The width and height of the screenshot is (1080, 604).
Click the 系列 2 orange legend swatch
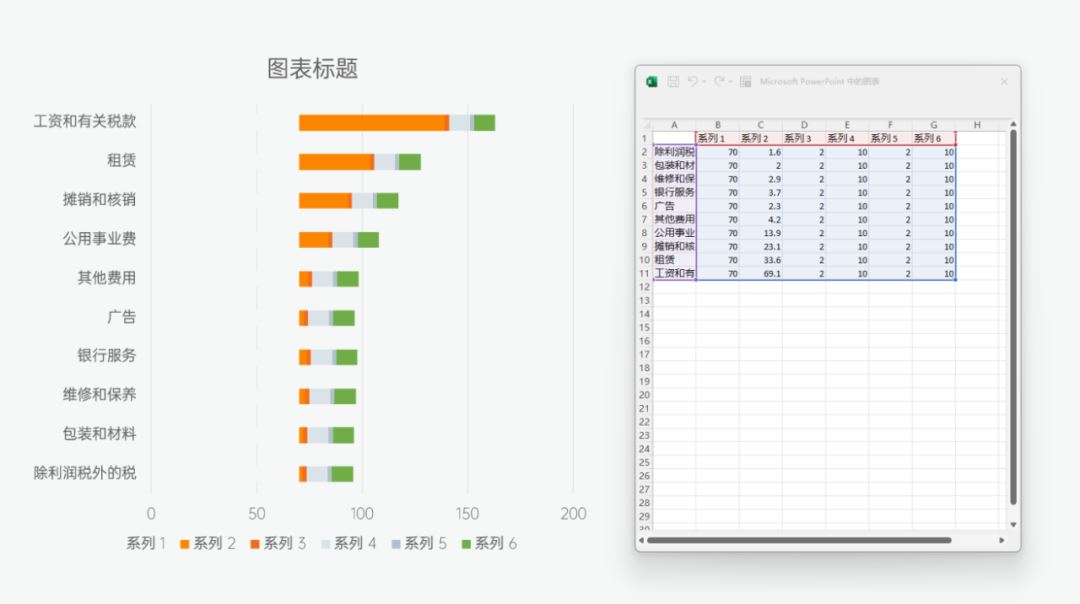[185, 544]
